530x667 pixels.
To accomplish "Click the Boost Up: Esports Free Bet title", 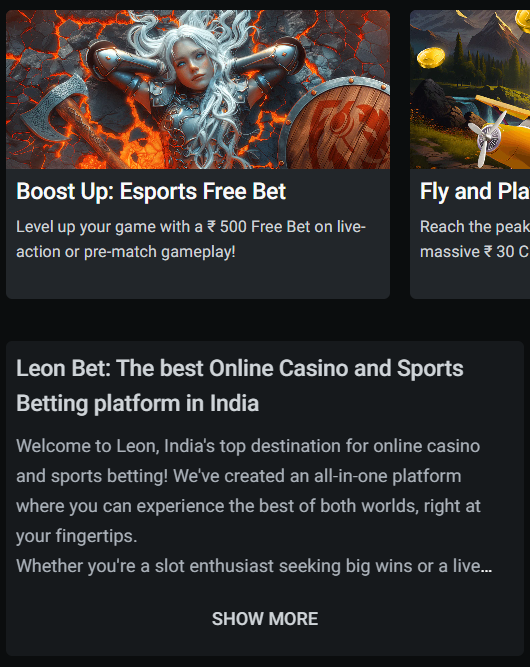I will tap(151, 191).
